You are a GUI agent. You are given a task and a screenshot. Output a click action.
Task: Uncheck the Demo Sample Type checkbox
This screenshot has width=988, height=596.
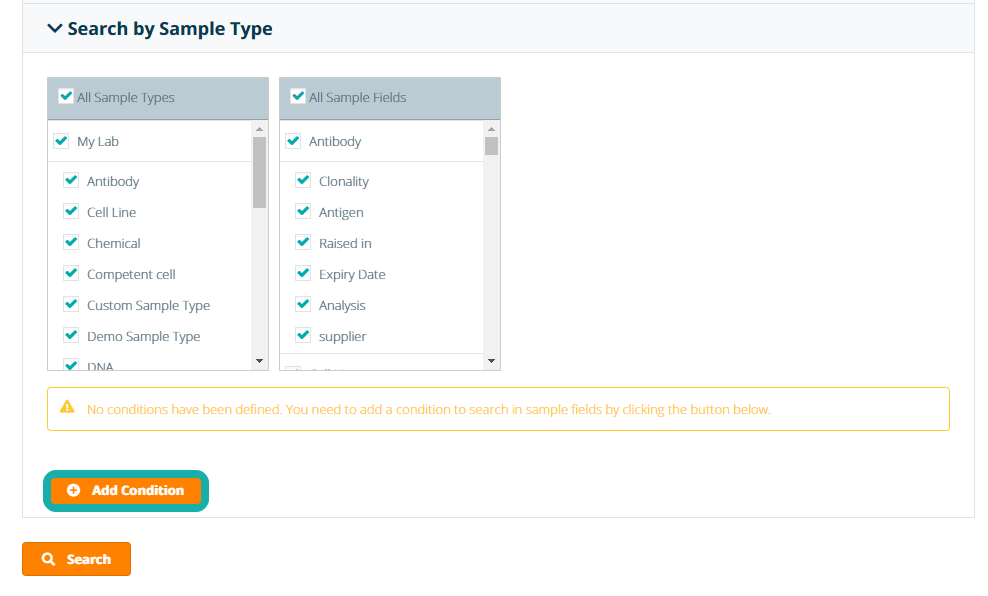(71, 336)
